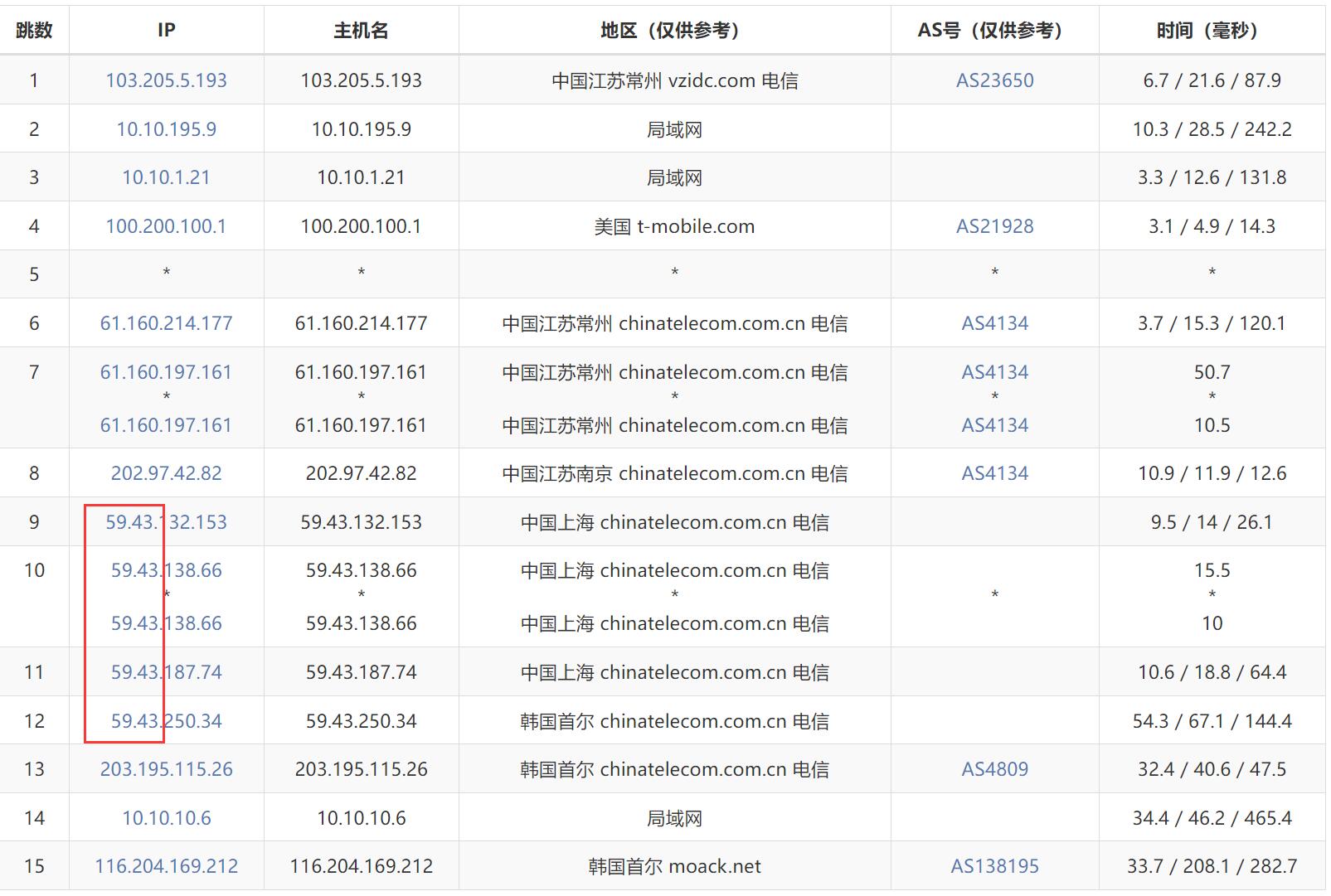Click time value 32.4 / 40.6 / 47.5

pyautogui.click(x=1212, y=769)
